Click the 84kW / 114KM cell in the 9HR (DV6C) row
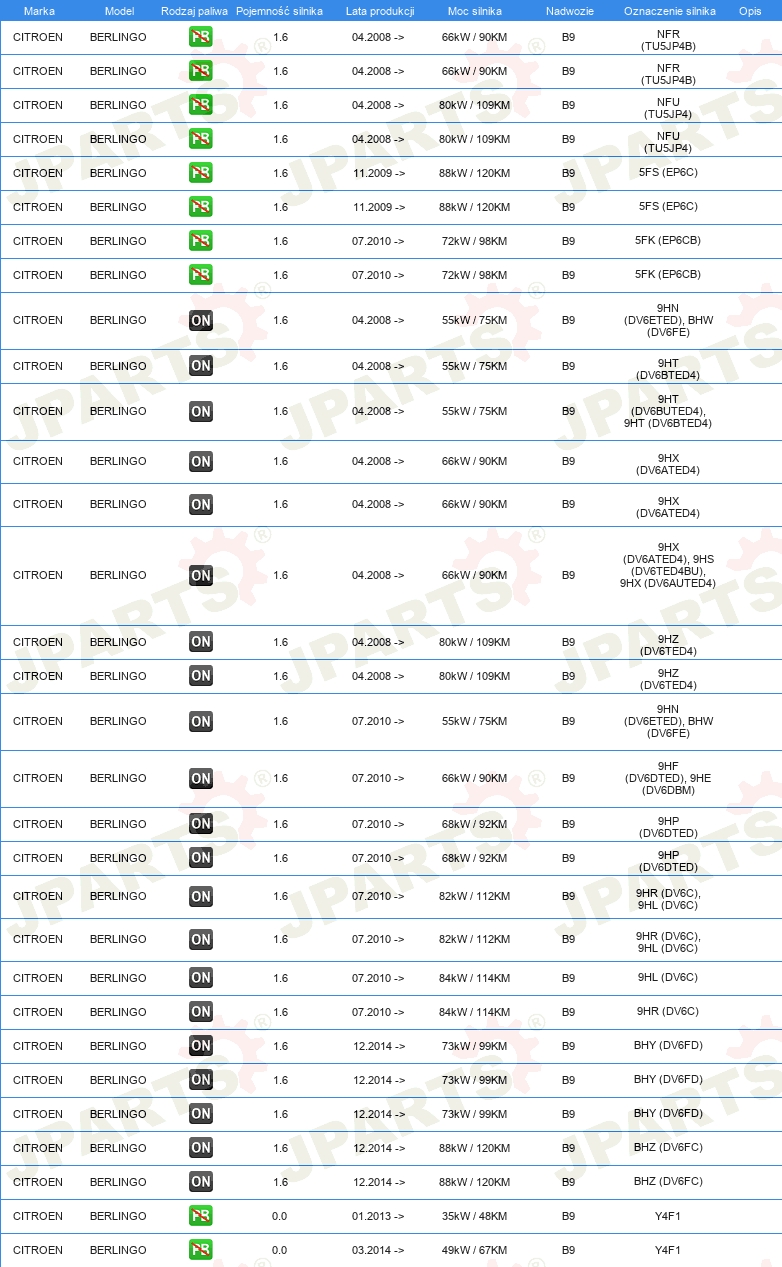Screen dimensions: 782x1267 tap(474, 1012)
